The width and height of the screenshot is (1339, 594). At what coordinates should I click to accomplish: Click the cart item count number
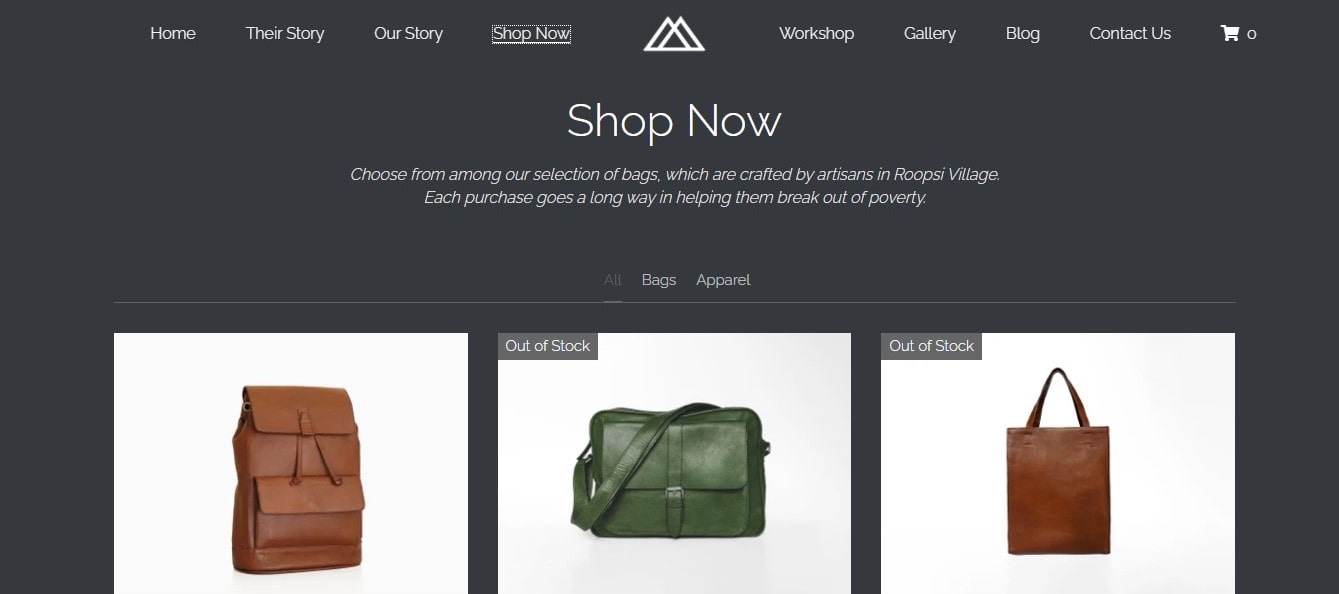(1252, 34)
